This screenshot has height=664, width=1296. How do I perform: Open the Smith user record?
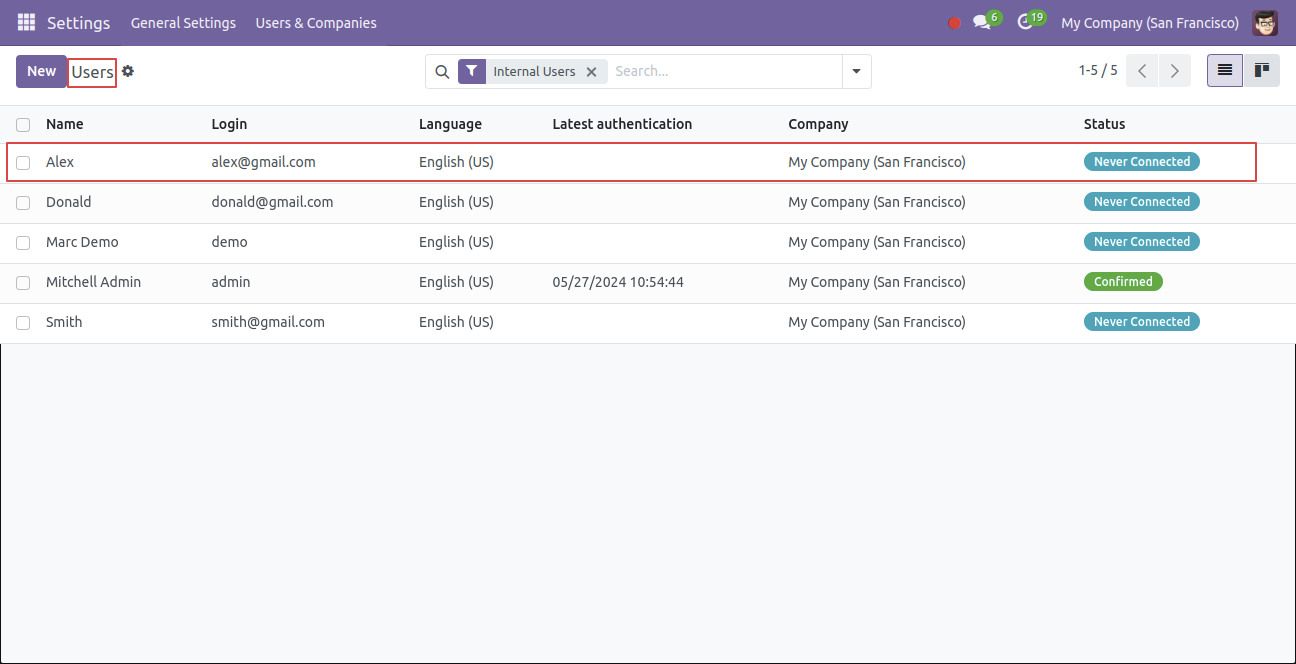pyautogui.click(x=64, y=322)
